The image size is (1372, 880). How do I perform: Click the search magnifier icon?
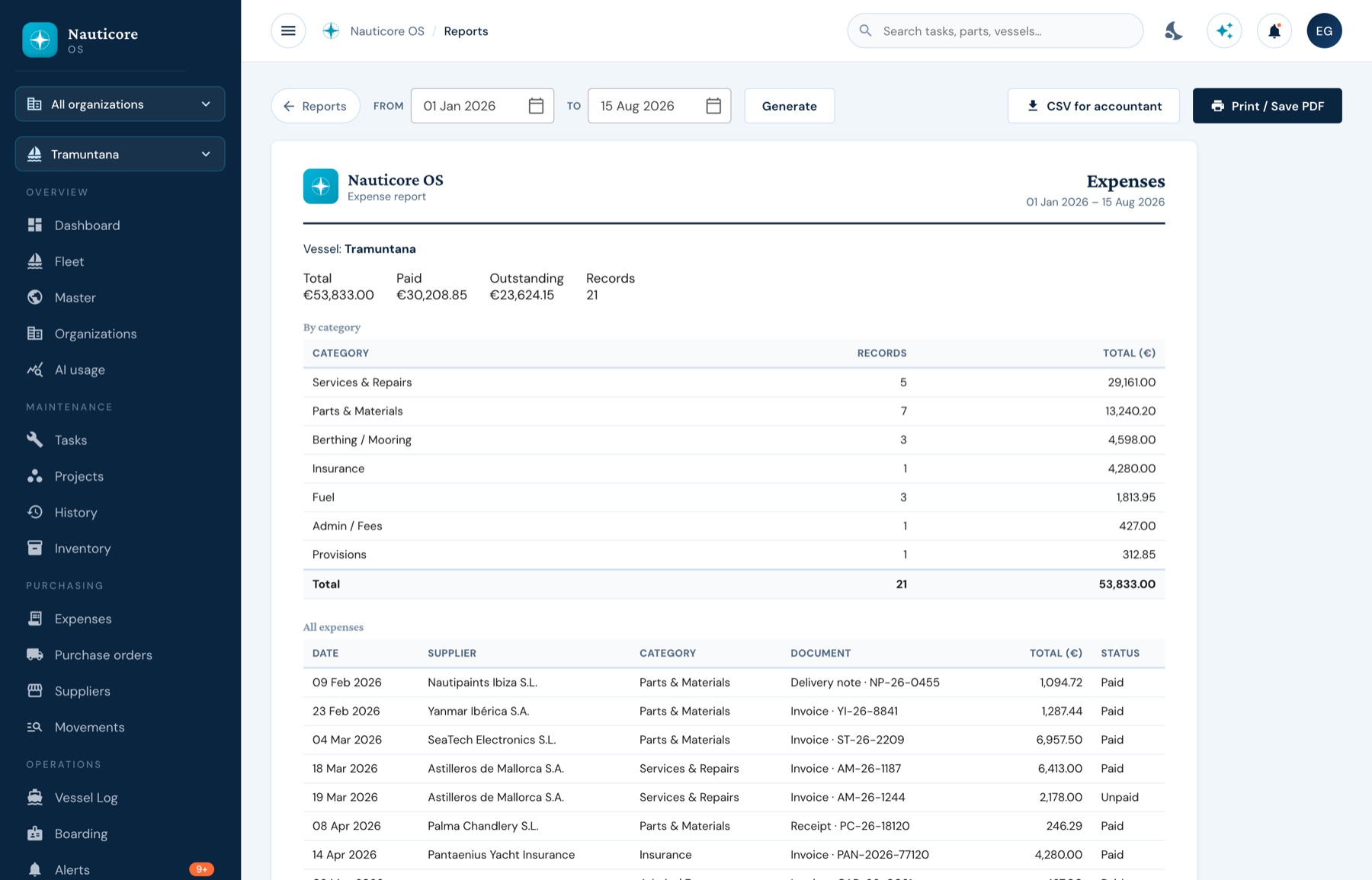coord(865,30)
